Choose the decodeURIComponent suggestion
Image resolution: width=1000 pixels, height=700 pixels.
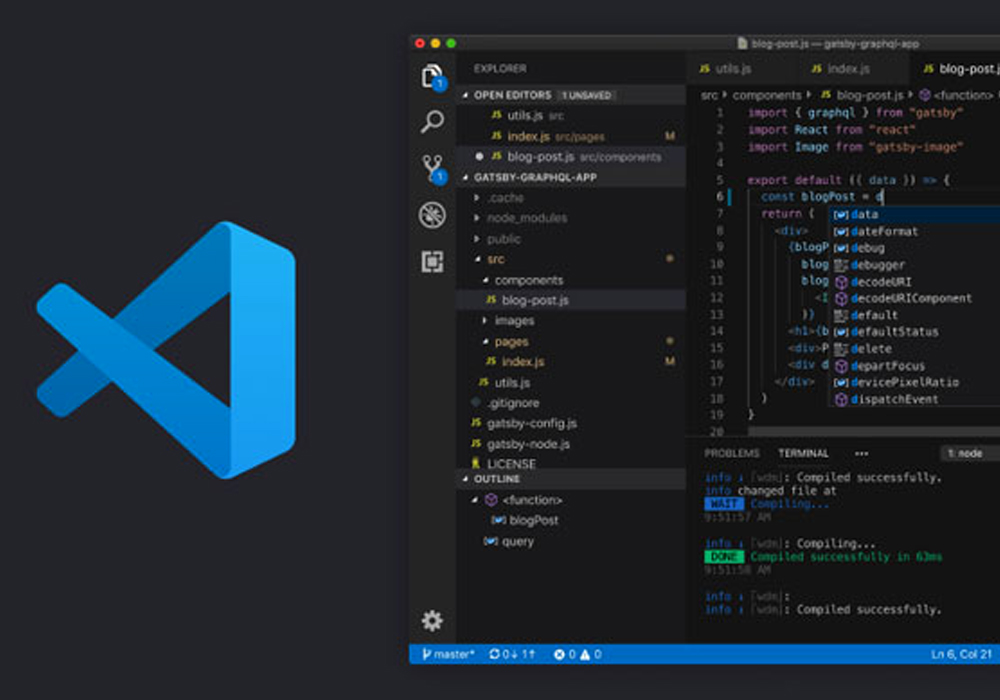(914, 298)
